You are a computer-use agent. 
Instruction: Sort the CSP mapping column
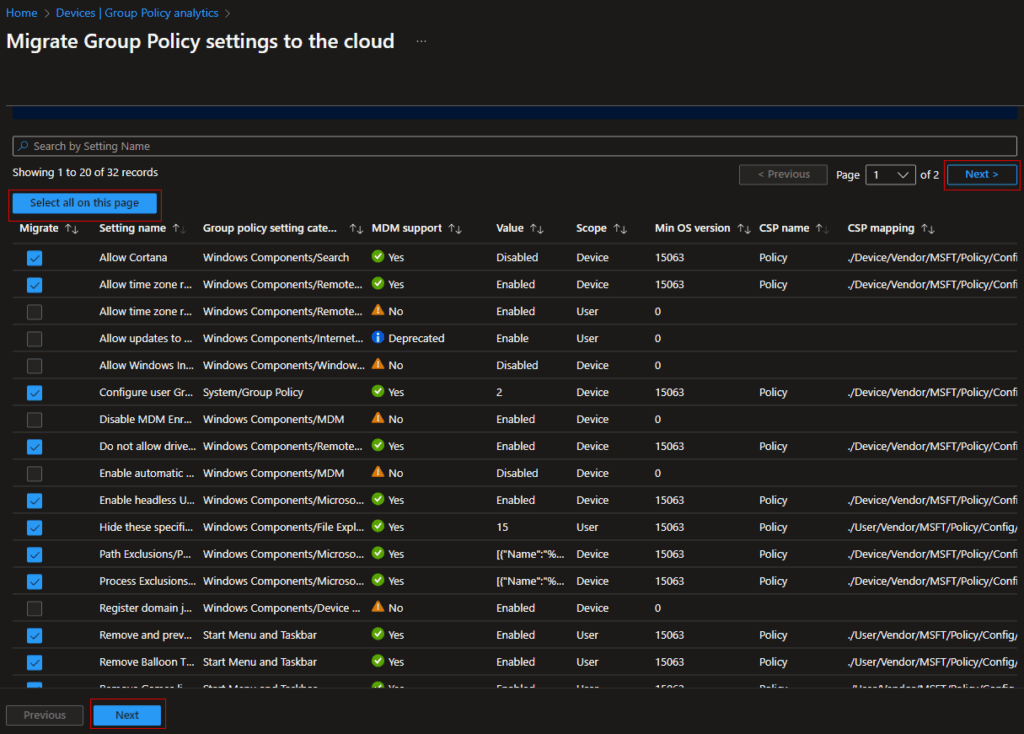pos(927,229)
